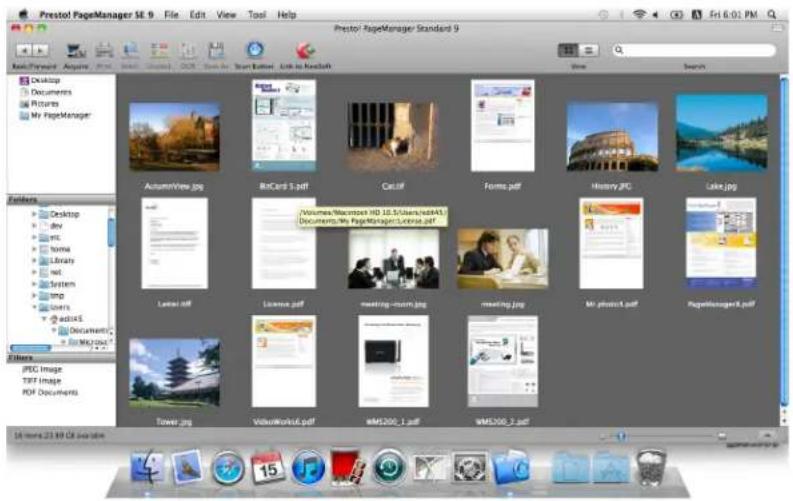This screenshot has height=501, width=793.
Task: Expand the dev folder
Action: click(34, 226)
